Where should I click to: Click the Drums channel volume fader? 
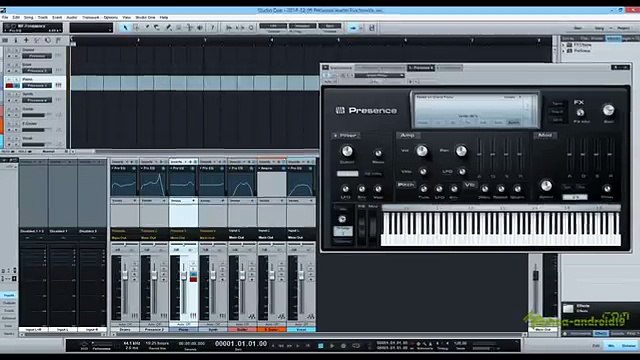click(x=125, y=276)
